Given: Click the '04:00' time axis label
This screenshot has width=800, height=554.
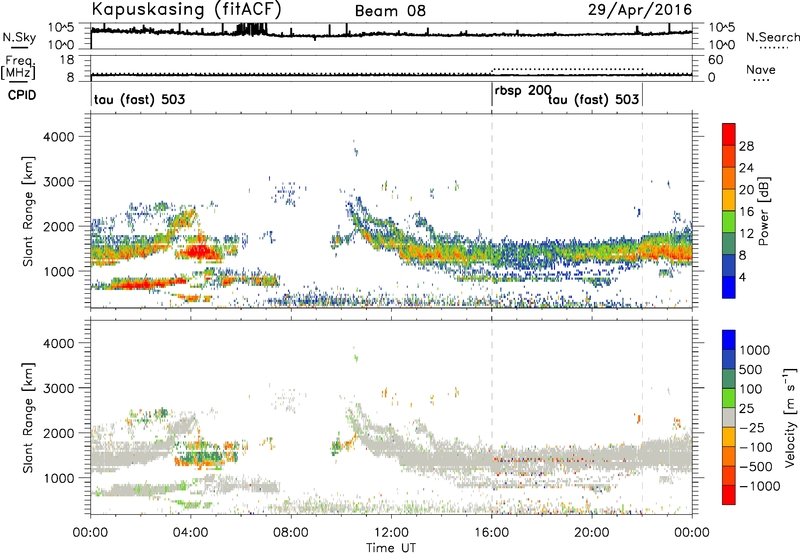Looking at the screenshot, I should pos(190,533).
